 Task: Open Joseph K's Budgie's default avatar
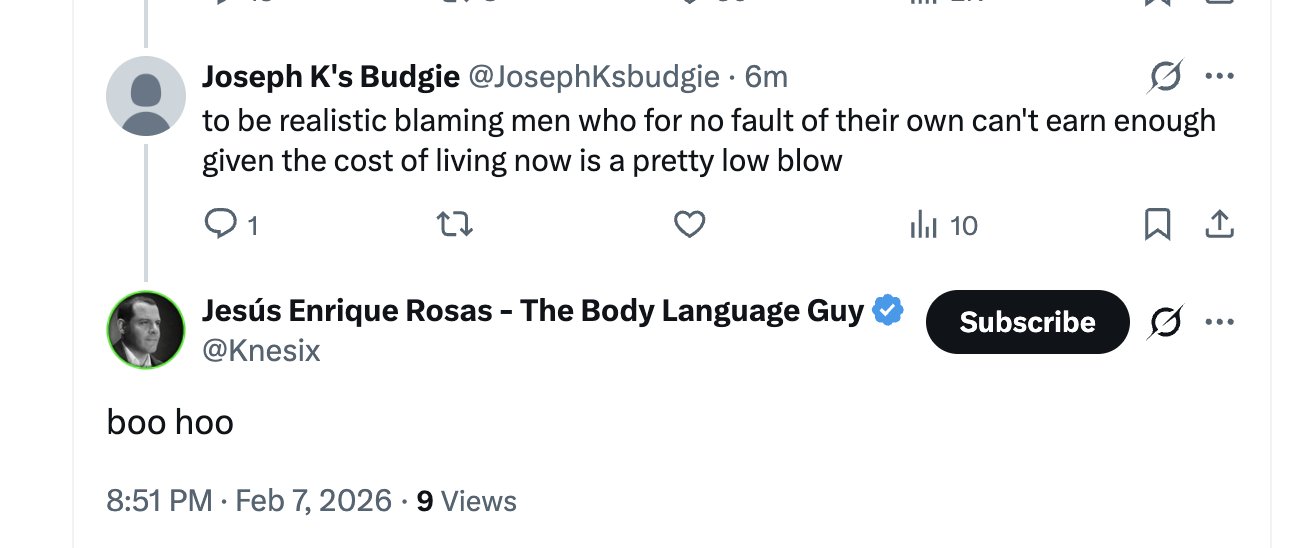(146, 96)
